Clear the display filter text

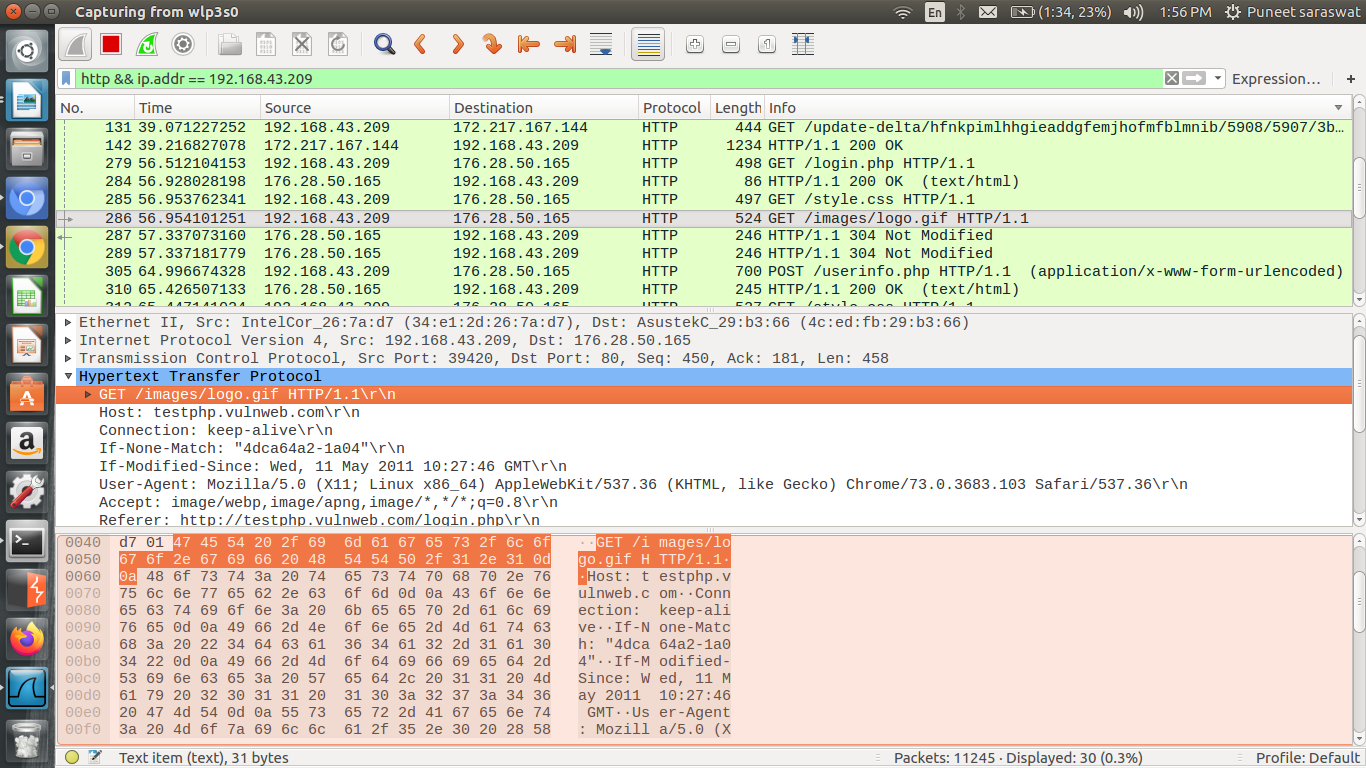[x=1171, y=79]
